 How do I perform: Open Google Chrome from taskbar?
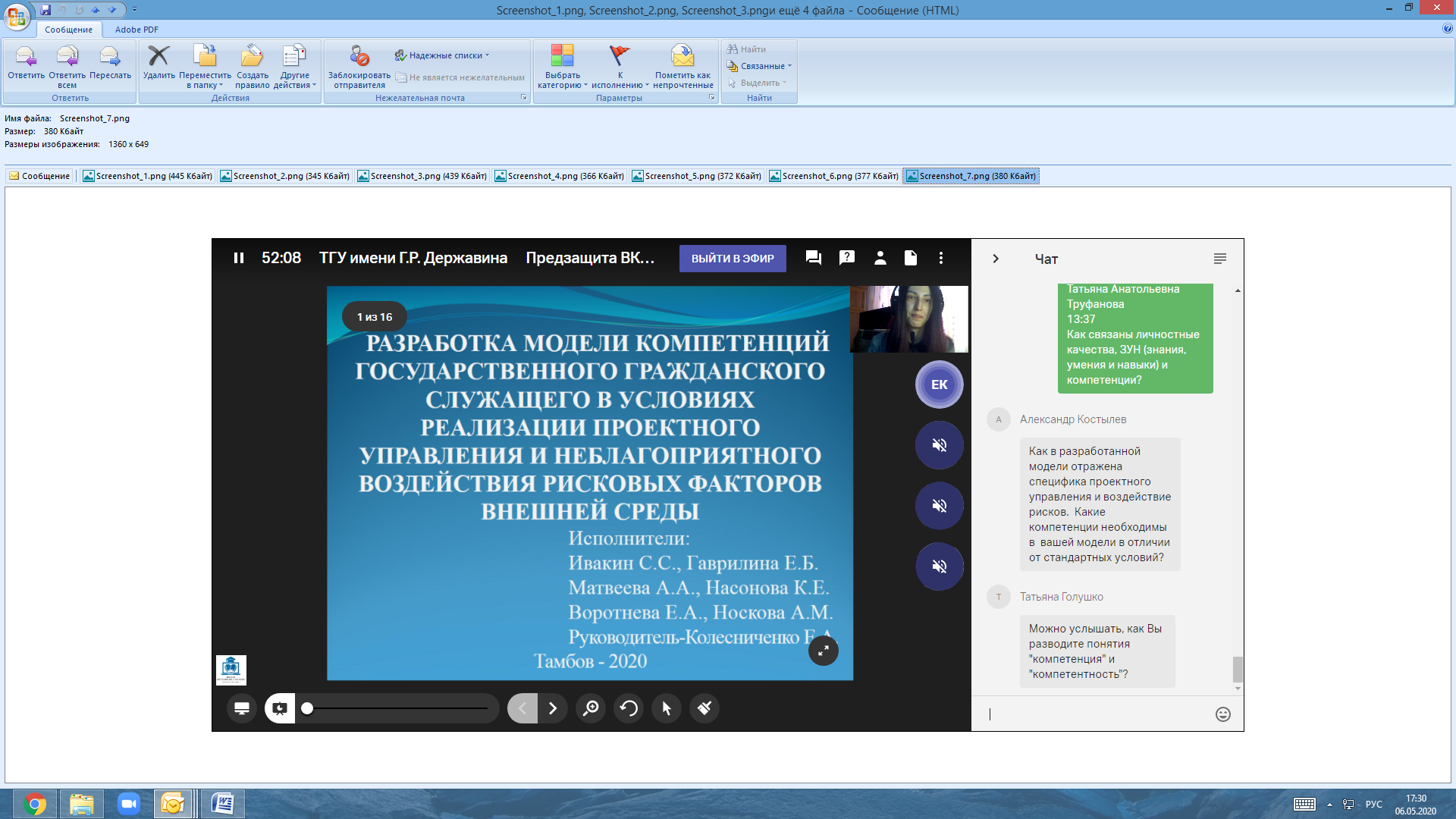pos(35,804)
